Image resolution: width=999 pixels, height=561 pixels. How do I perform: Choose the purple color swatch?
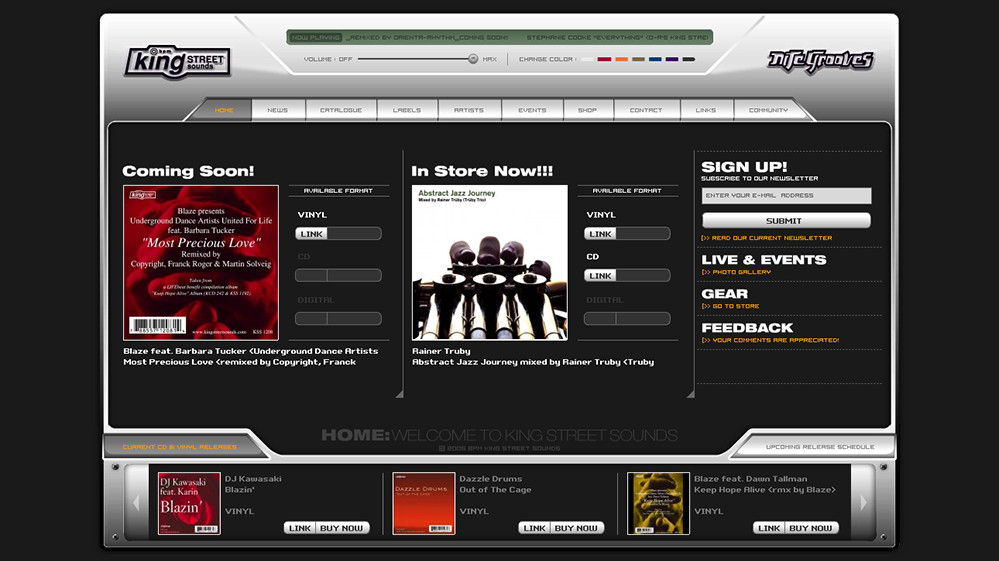(x=672, y=59)
